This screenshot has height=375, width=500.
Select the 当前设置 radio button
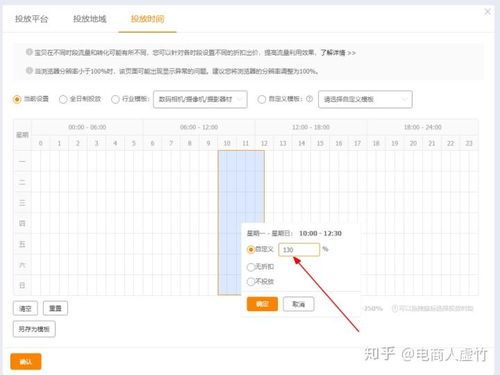[x=17, y=99]
